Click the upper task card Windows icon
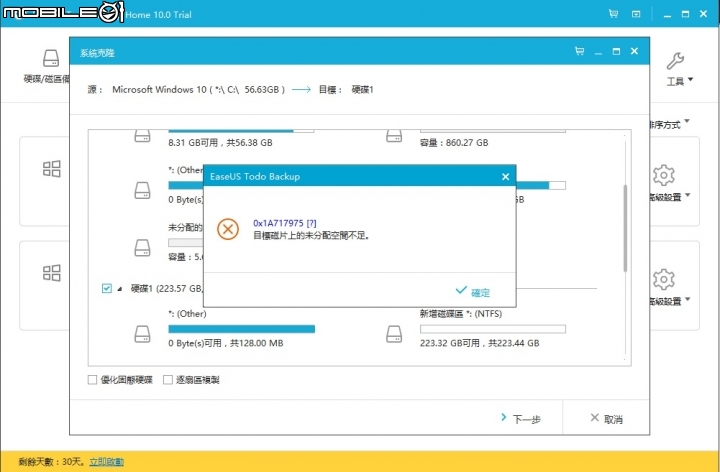 [51, 169]
